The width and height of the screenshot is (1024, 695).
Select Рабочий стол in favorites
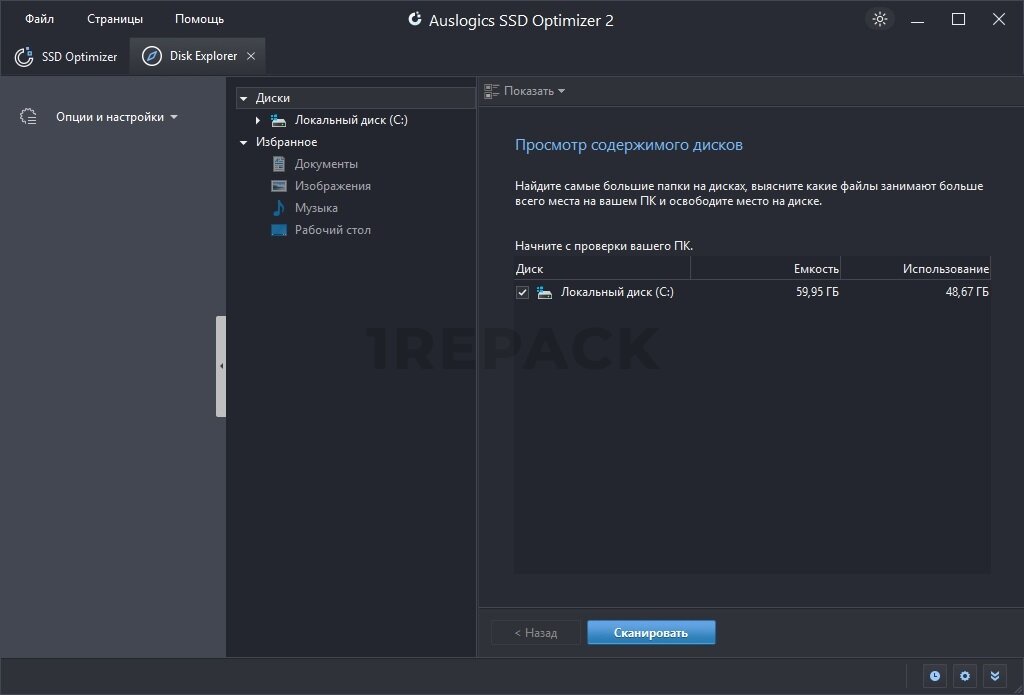point(332,230)
